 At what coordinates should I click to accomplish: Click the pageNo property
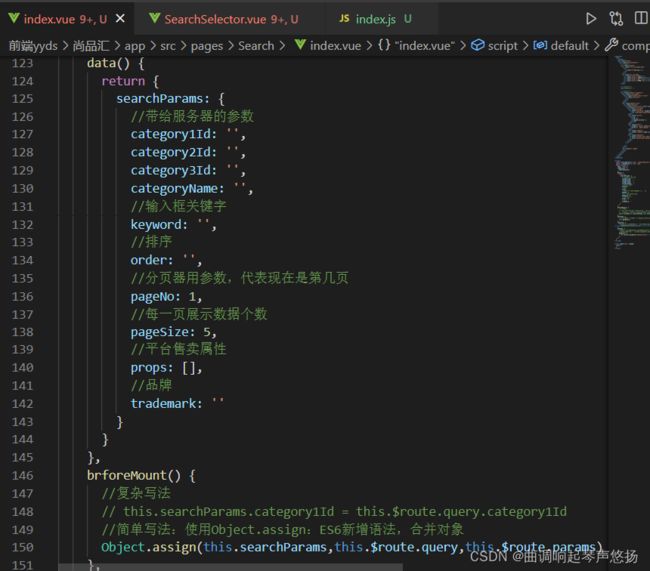(x=152, y=296)
